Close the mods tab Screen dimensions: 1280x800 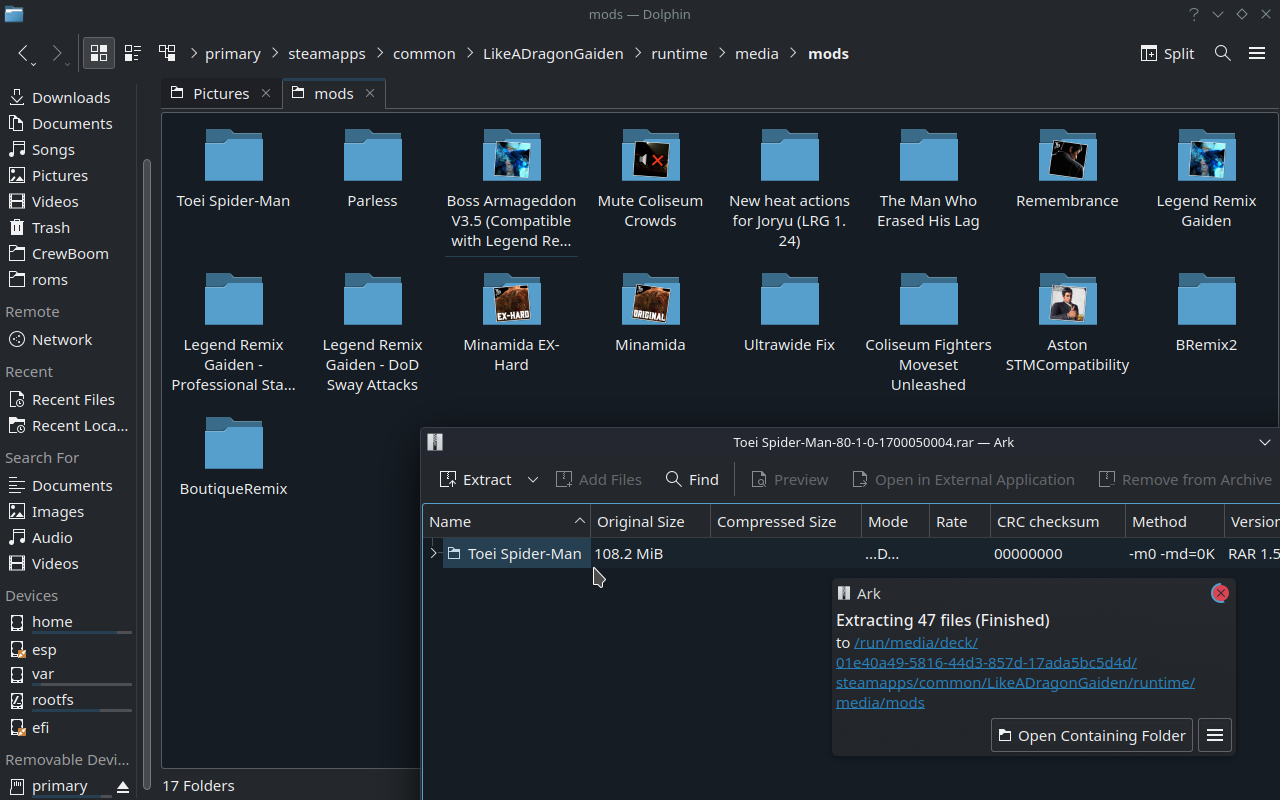(370, 93)
